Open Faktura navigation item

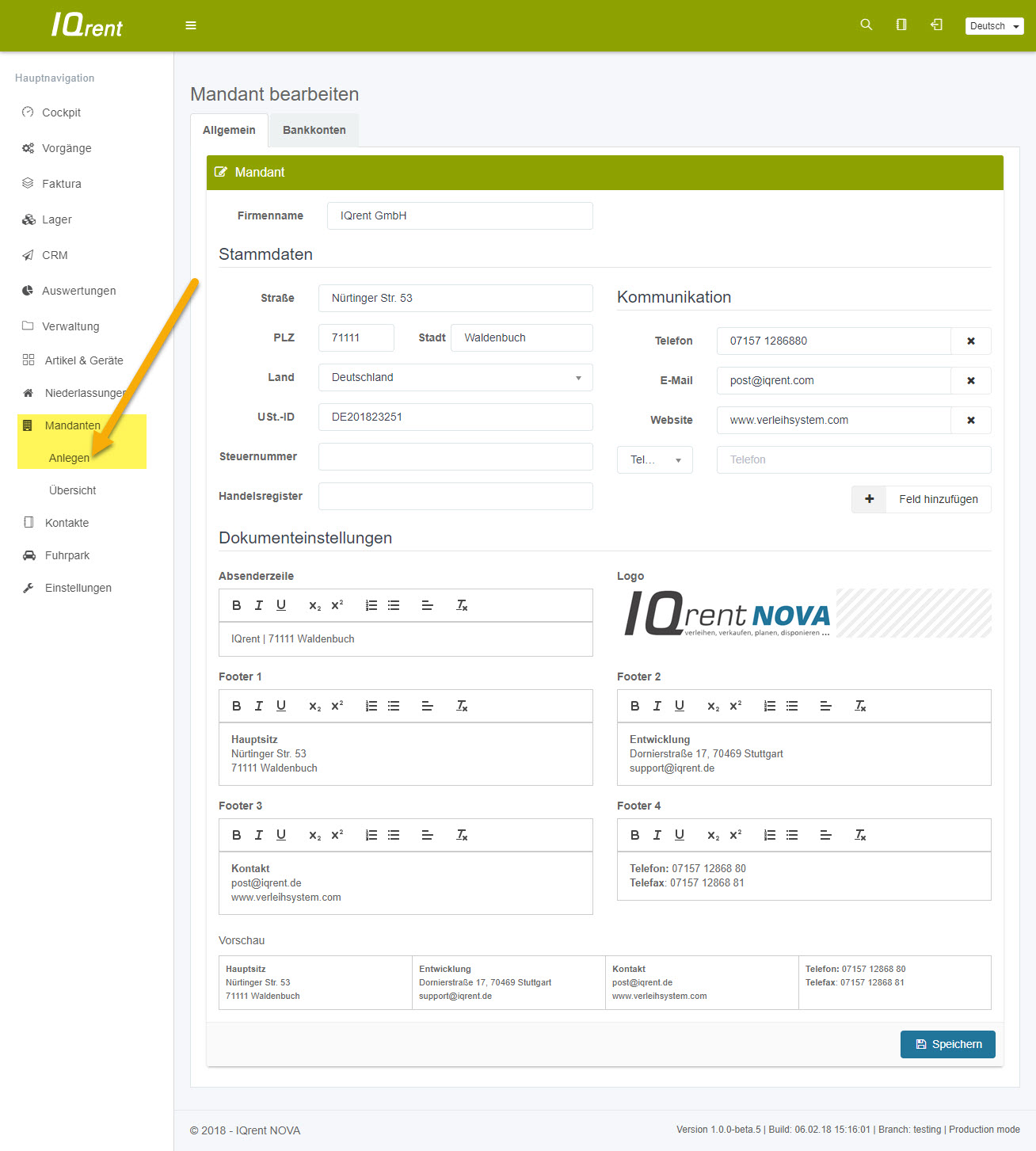pyautogui.click(x=62, y=184)
